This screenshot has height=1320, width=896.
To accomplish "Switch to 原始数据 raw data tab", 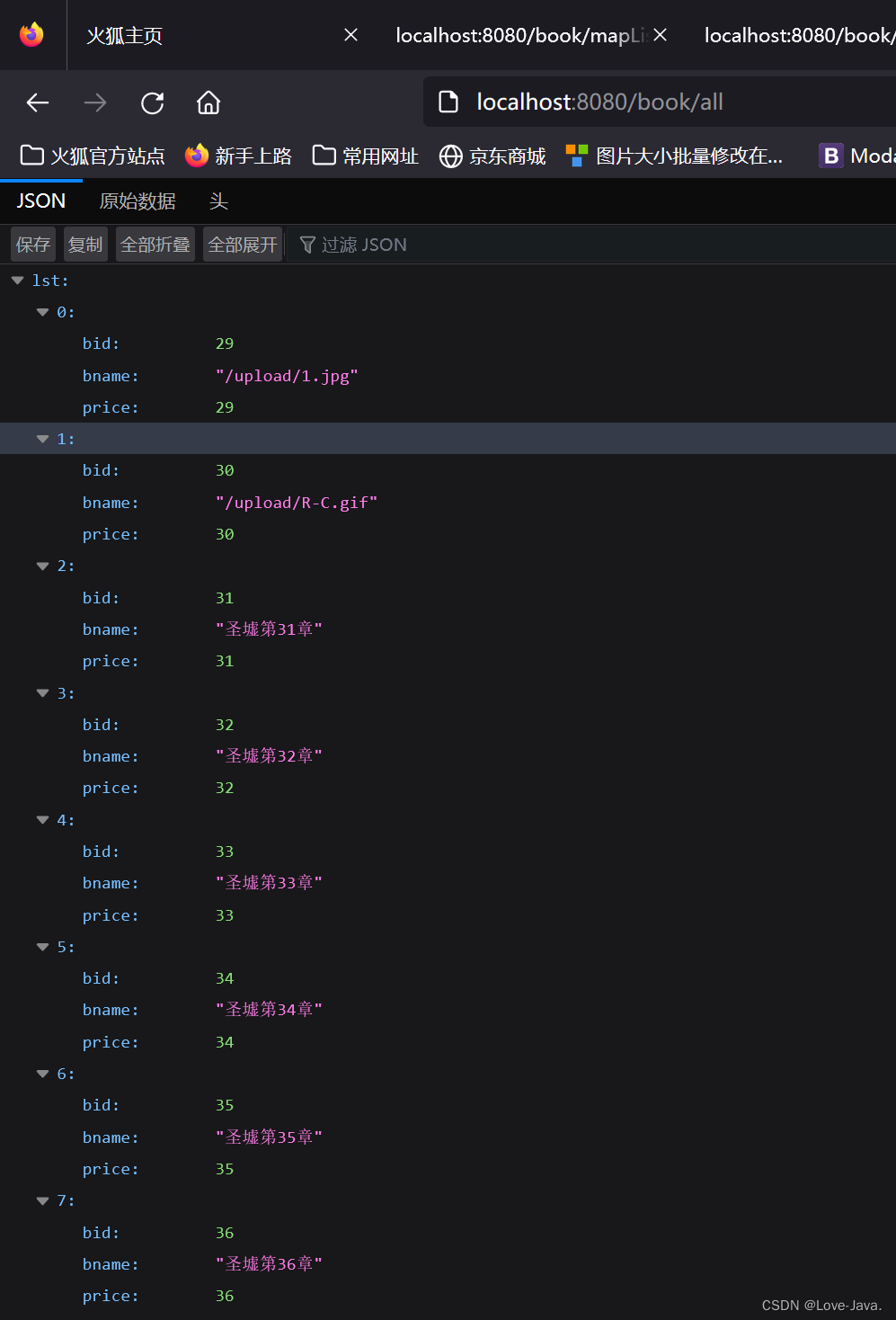I will [x=138, y=201].
